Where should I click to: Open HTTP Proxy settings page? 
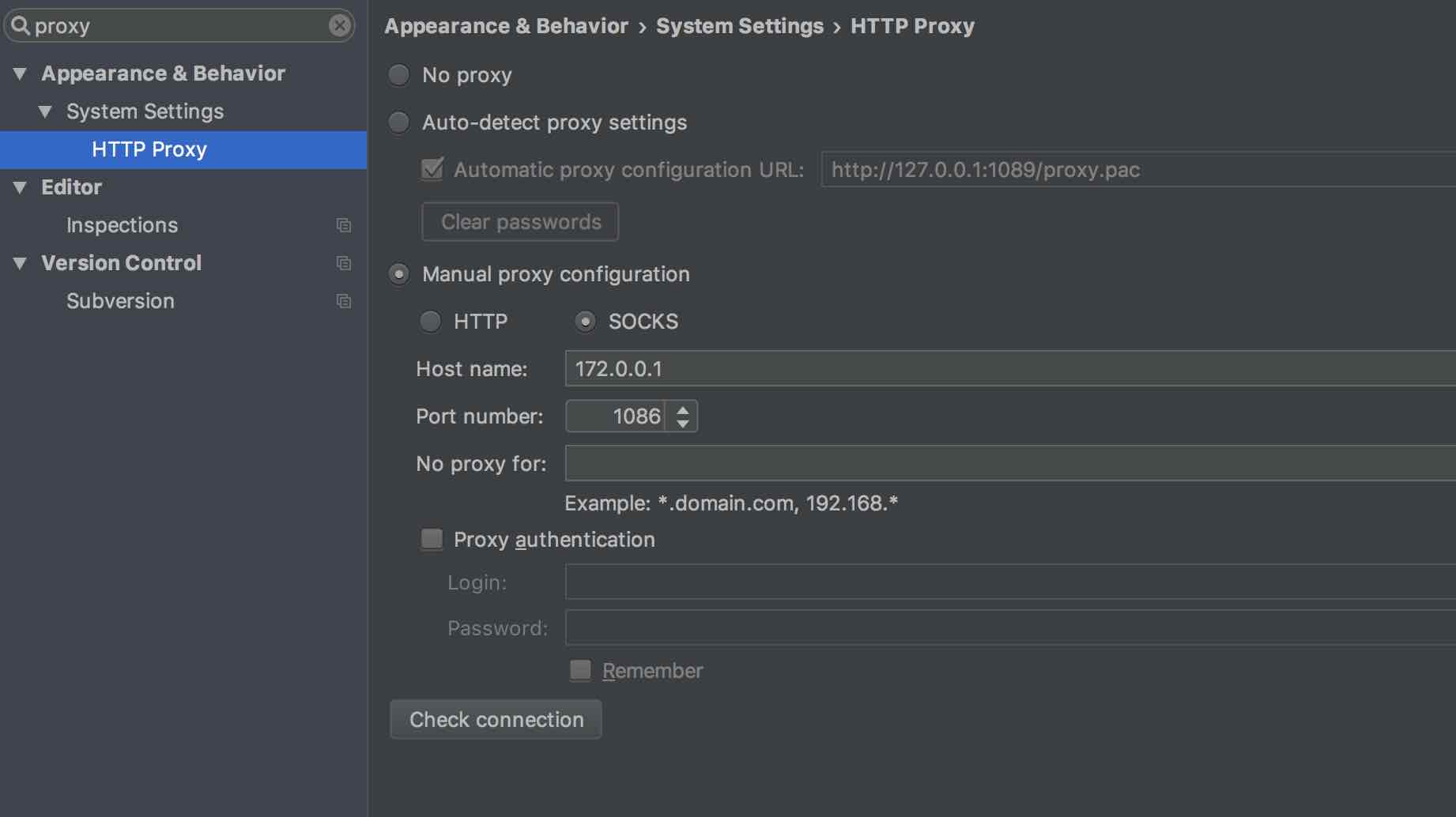click(183, 149)
